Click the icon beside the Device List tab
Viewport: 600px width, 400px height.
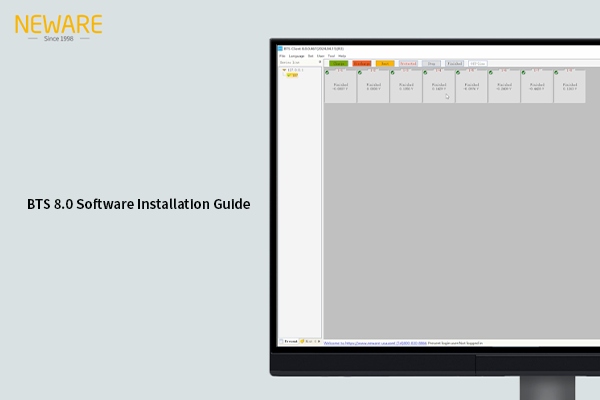point(303,342)
